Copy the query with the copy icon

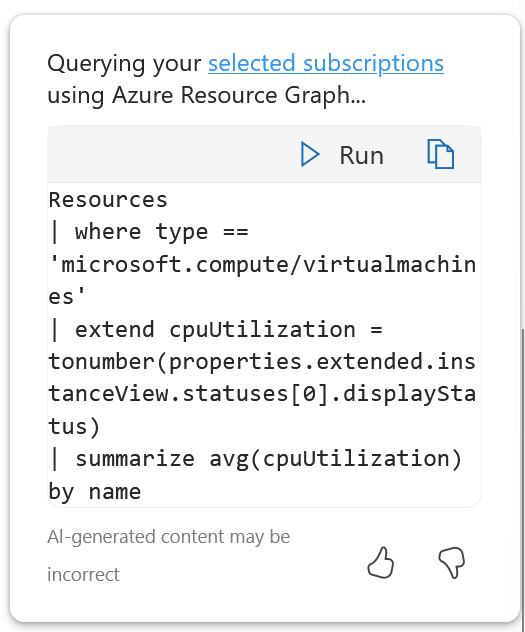pyautogui.click(x=440, y=154)
